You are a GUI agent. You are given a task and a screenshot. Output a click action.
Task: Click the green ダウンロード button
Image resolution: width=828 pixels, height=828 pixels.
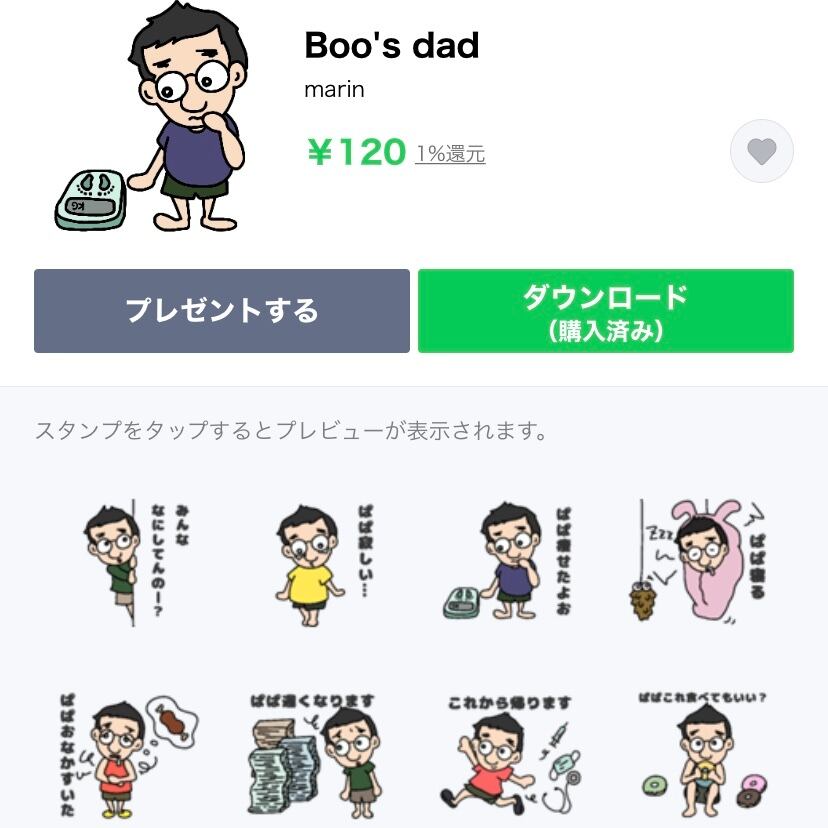[606, 310]
